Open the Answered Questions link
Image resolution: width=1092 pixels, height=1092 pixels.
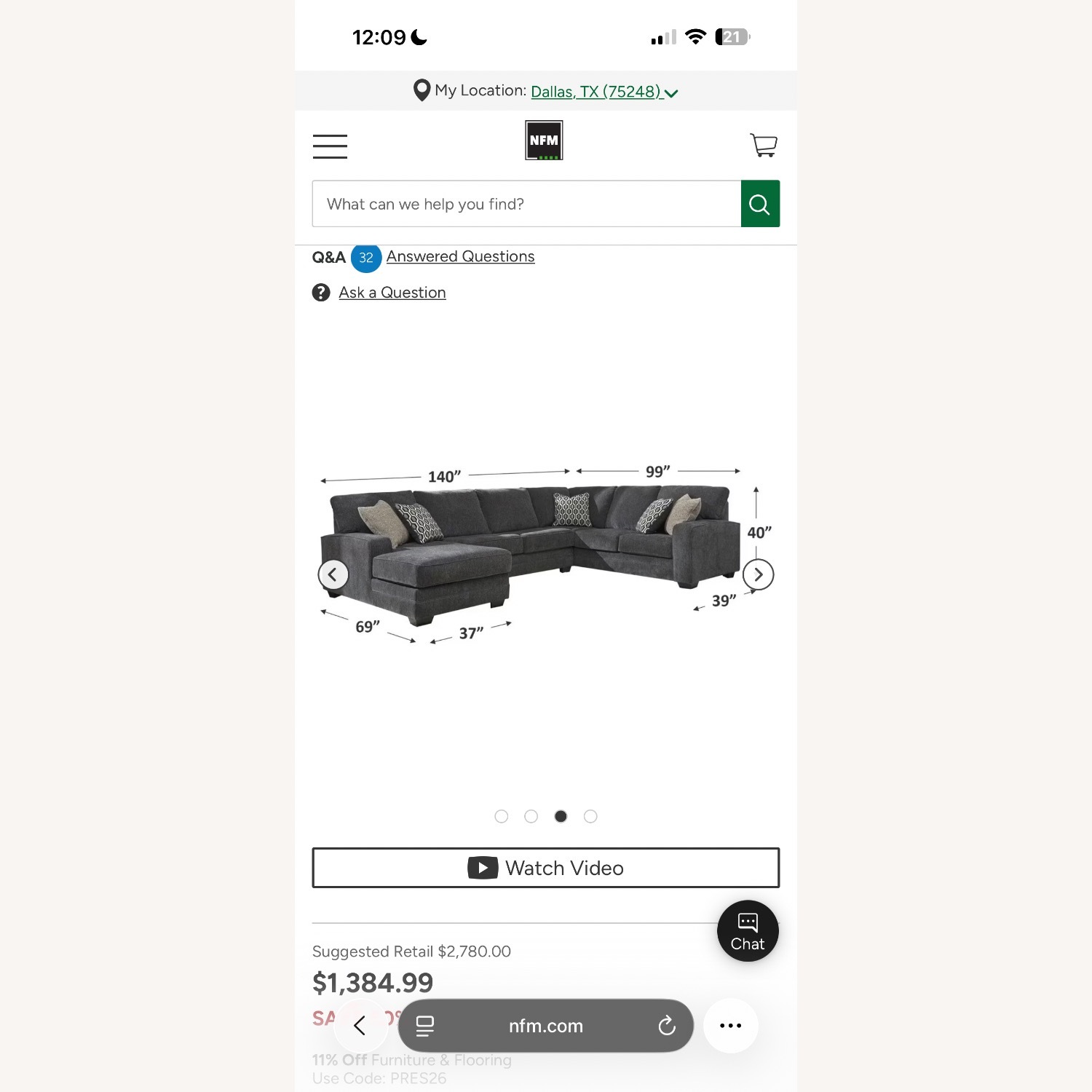click(x=460, y=256)
